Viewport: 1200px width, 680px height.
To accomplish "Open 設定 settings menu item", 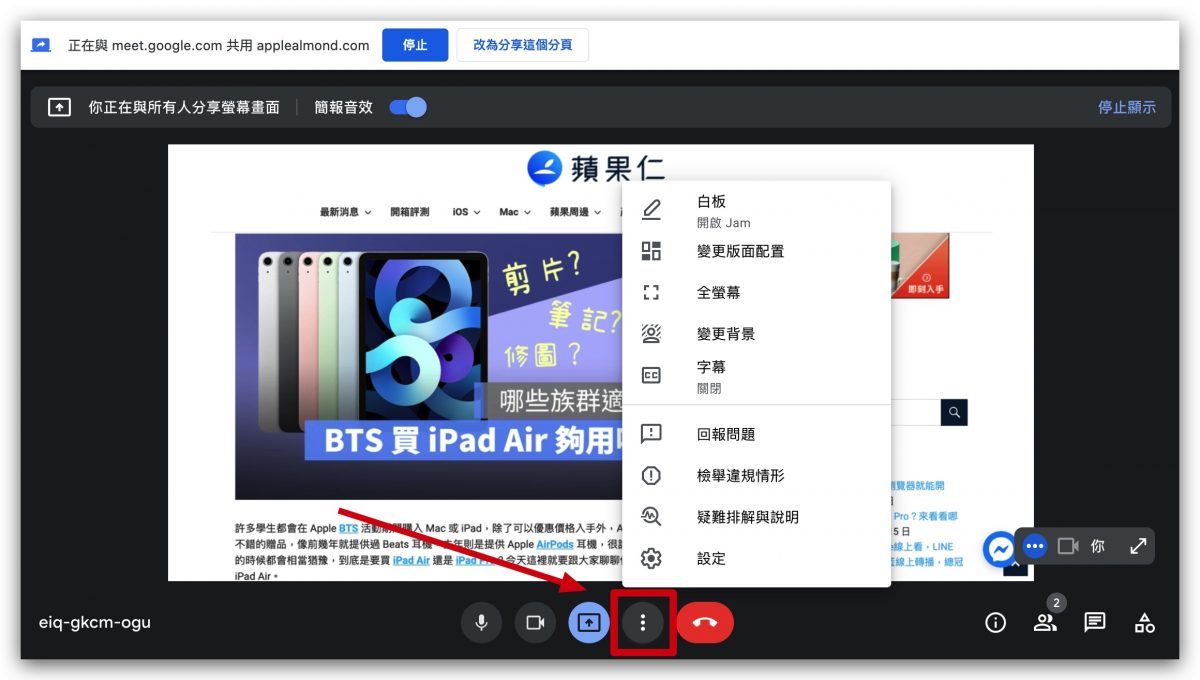I will point(756,559).
